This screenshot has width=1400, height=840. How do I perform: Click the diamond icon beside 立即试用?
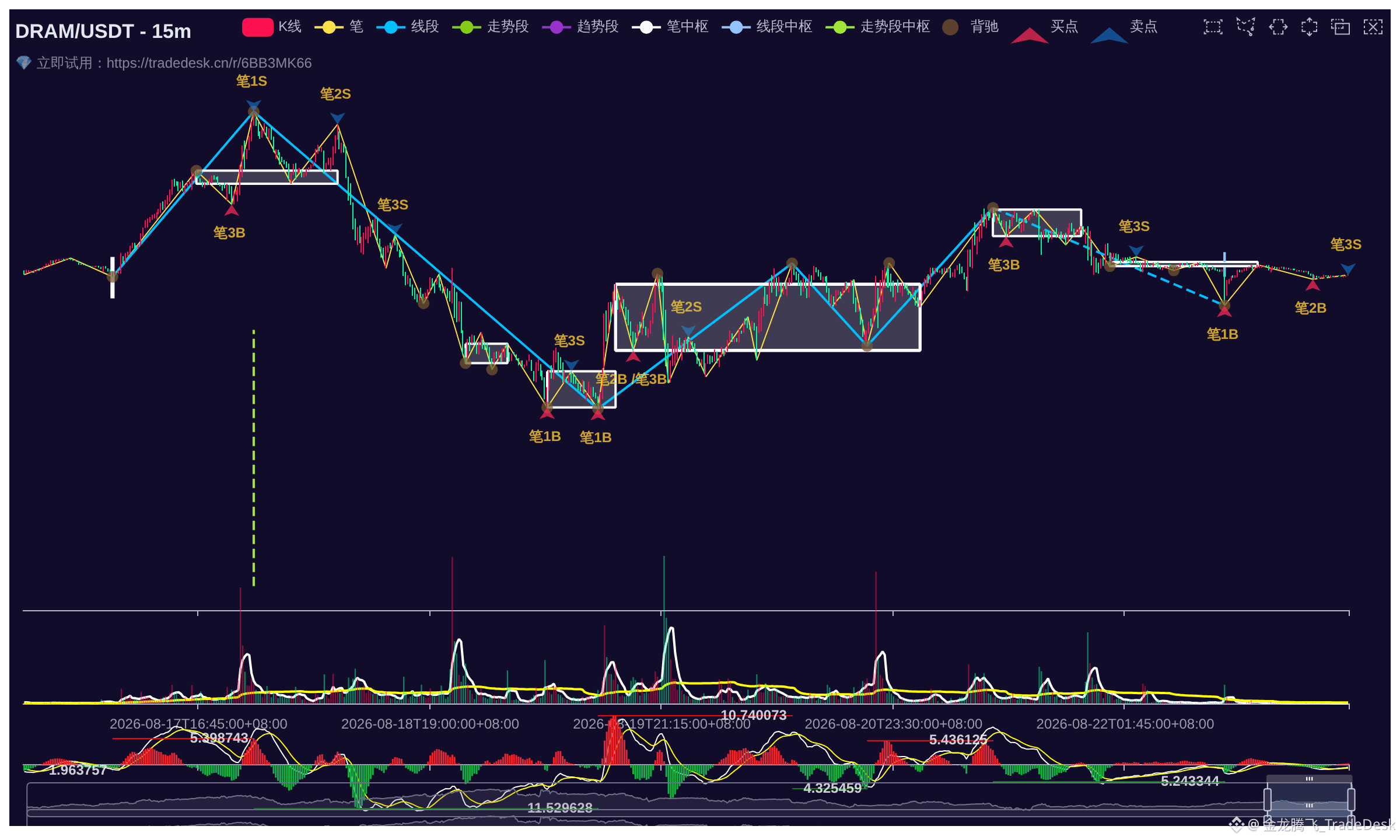coord(24,62)
